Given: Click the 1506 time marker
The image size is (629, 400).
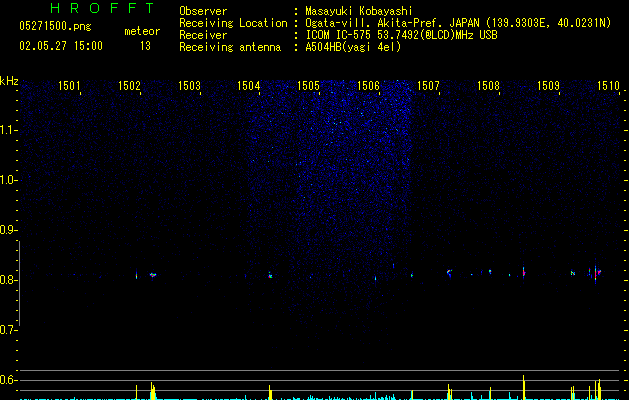Looking at the screenshot, I should pos(368,86).
